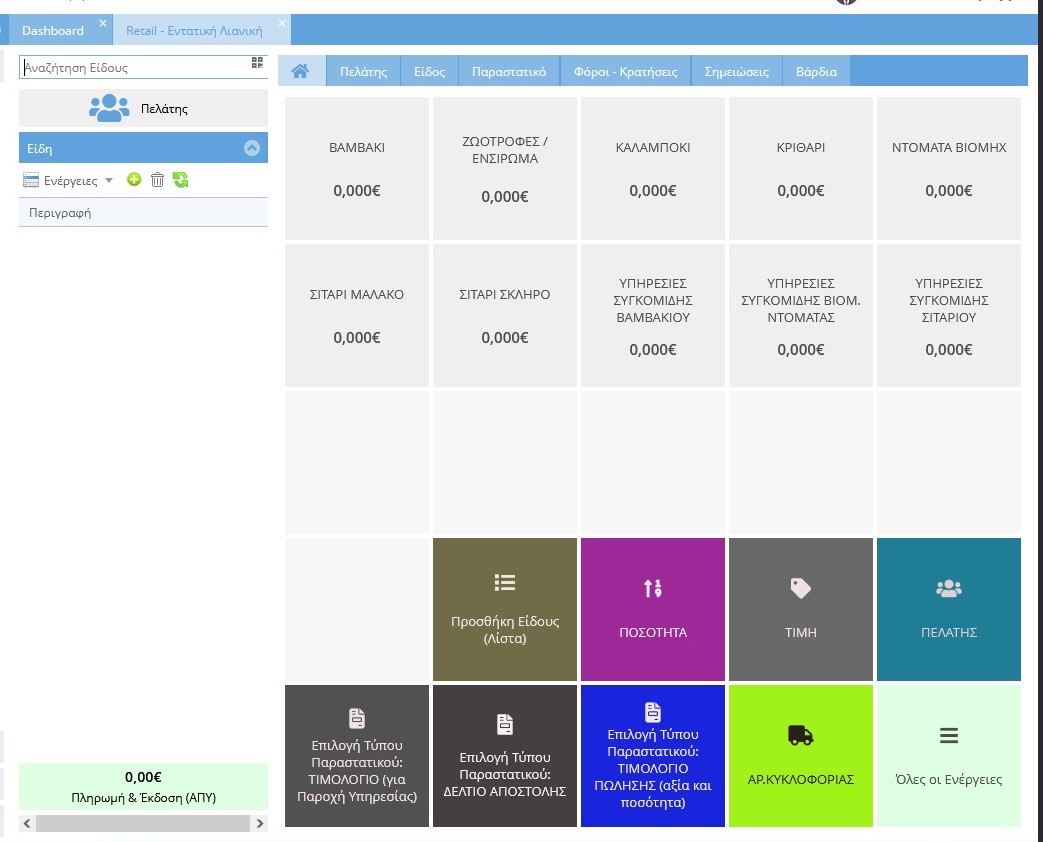The height and width of the screenshot is (842, 1043).
Task: Click the Αναζήτηση Είδους search field
Action: 133,68
